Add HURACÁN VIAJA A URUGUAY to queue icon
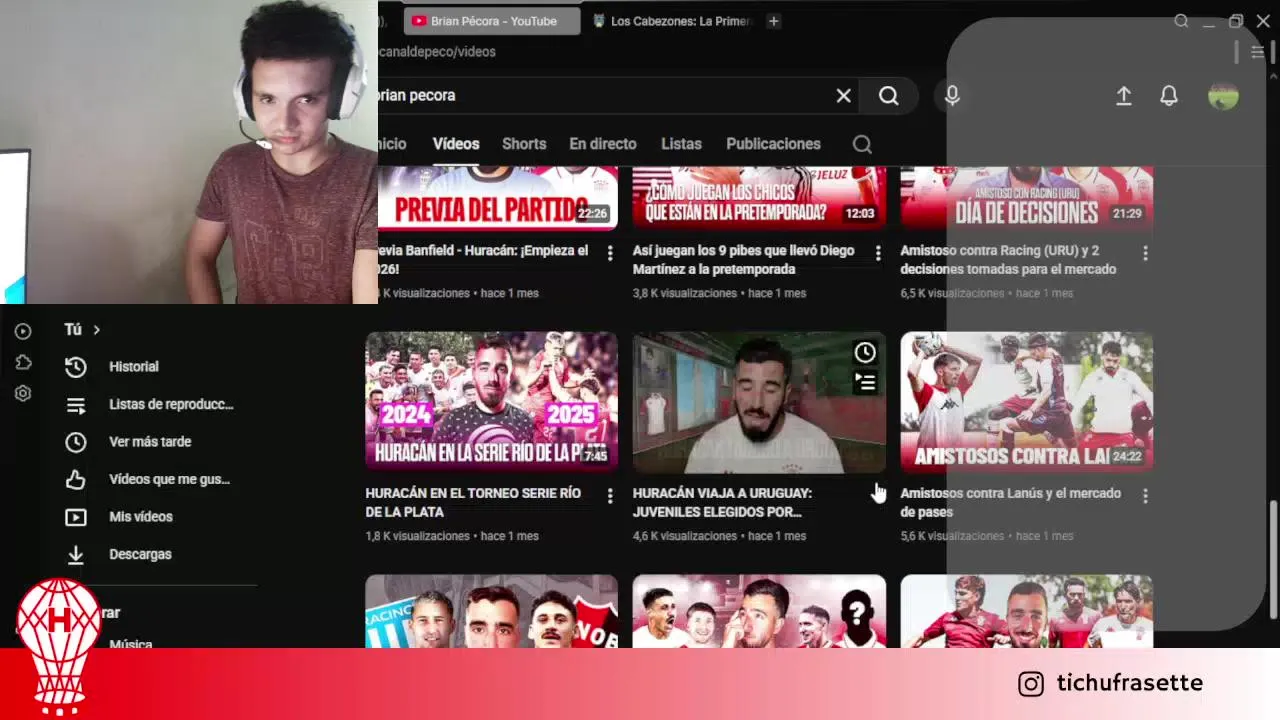This screenshot has height=720, width=1280. (865, 382)
